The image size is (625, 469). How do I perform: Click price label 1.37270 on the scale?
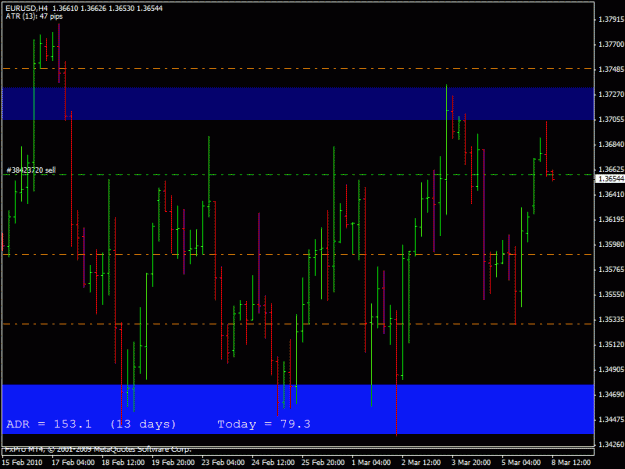(x=611, y=94)
